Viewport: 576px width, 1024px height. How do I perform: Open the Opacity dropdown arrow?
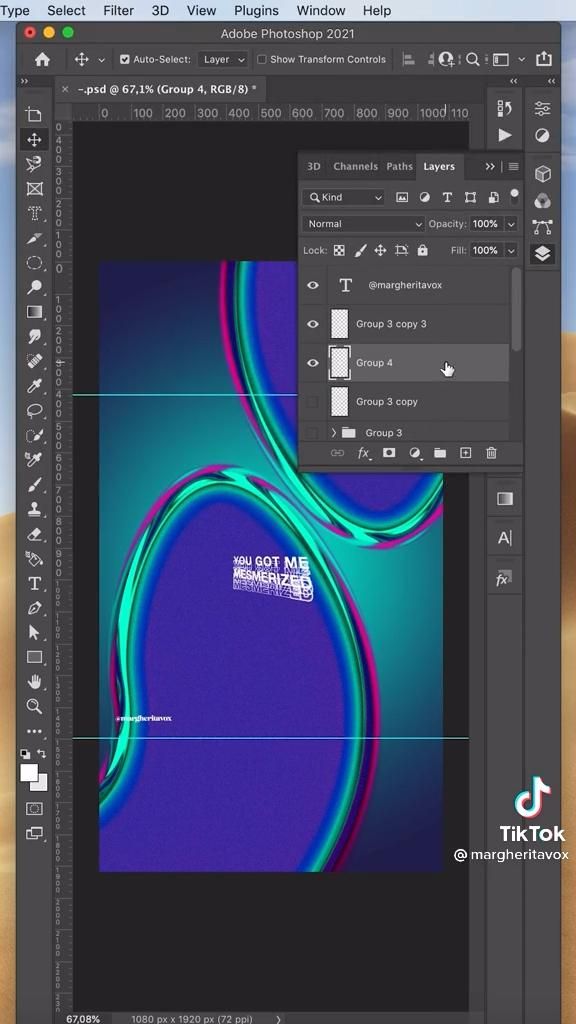pyautogui.click(x=511, y=224)
